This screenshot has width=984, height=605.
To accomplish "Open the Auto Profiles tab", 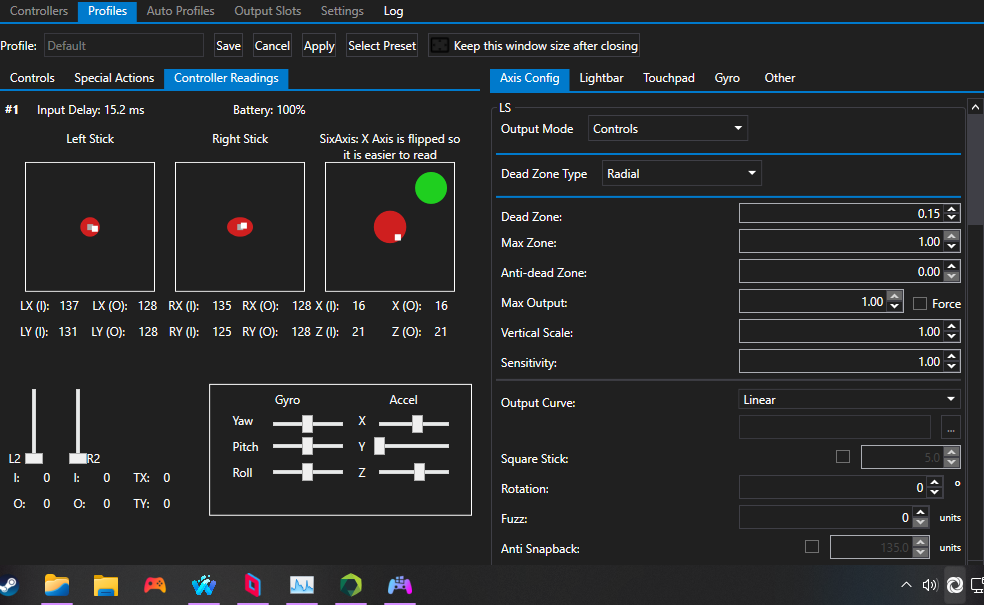I will (180, 11).
